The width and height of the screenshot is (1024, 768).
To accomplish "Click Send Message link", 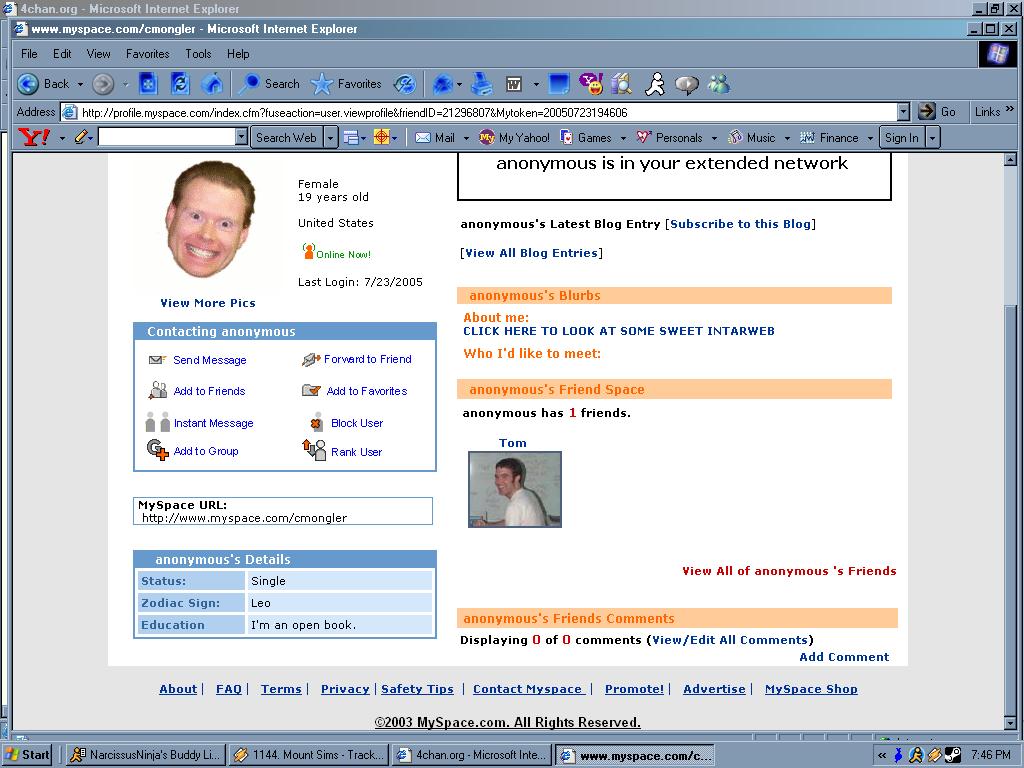I will (x=210, y=360).
